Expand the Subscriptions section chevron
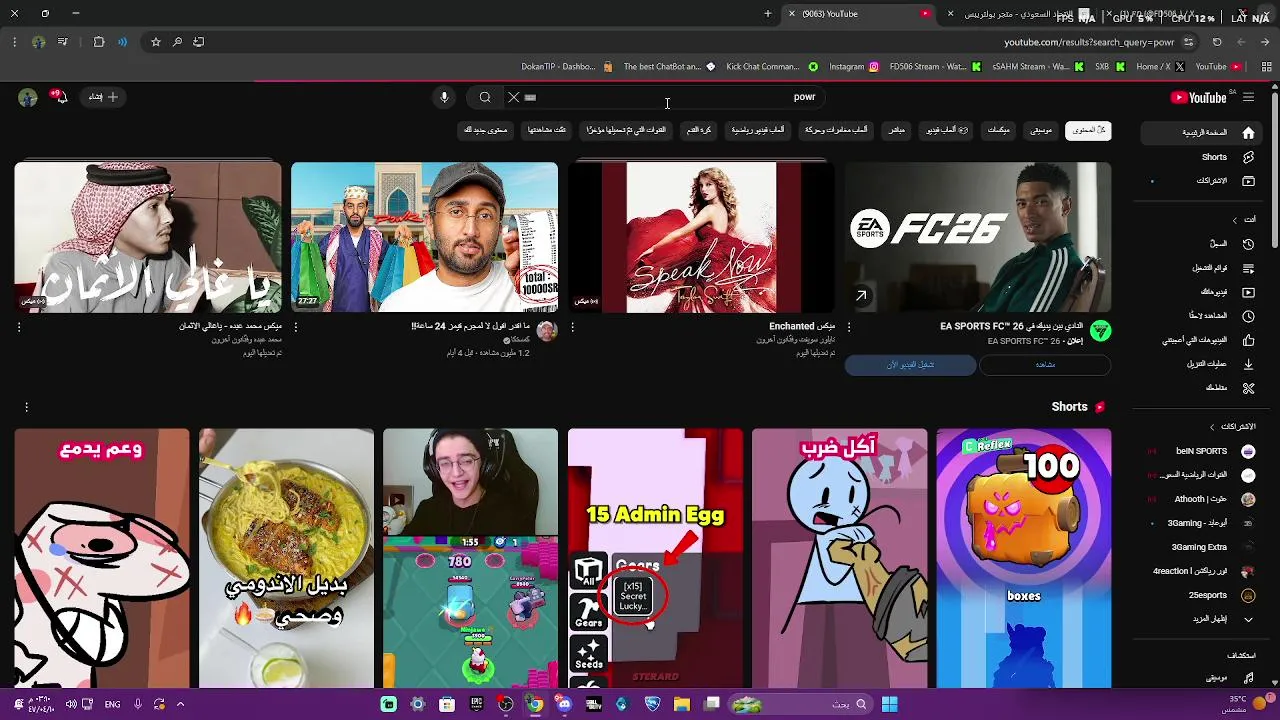The width and height of the screenshot is (1280, 720). [1213, 427]
